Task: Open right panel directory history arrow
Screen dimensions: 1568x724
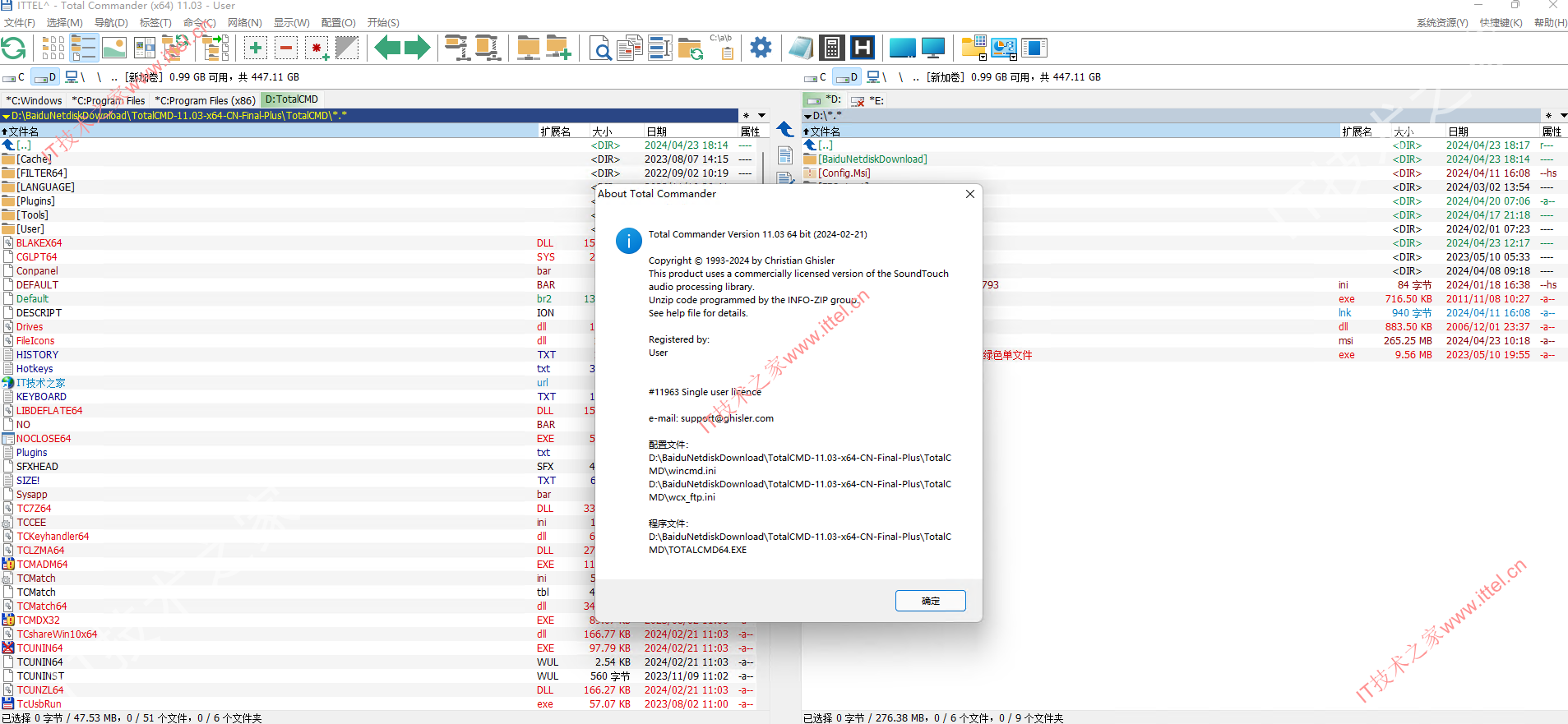Action: pyautogui.click(x=1564, y=116)
